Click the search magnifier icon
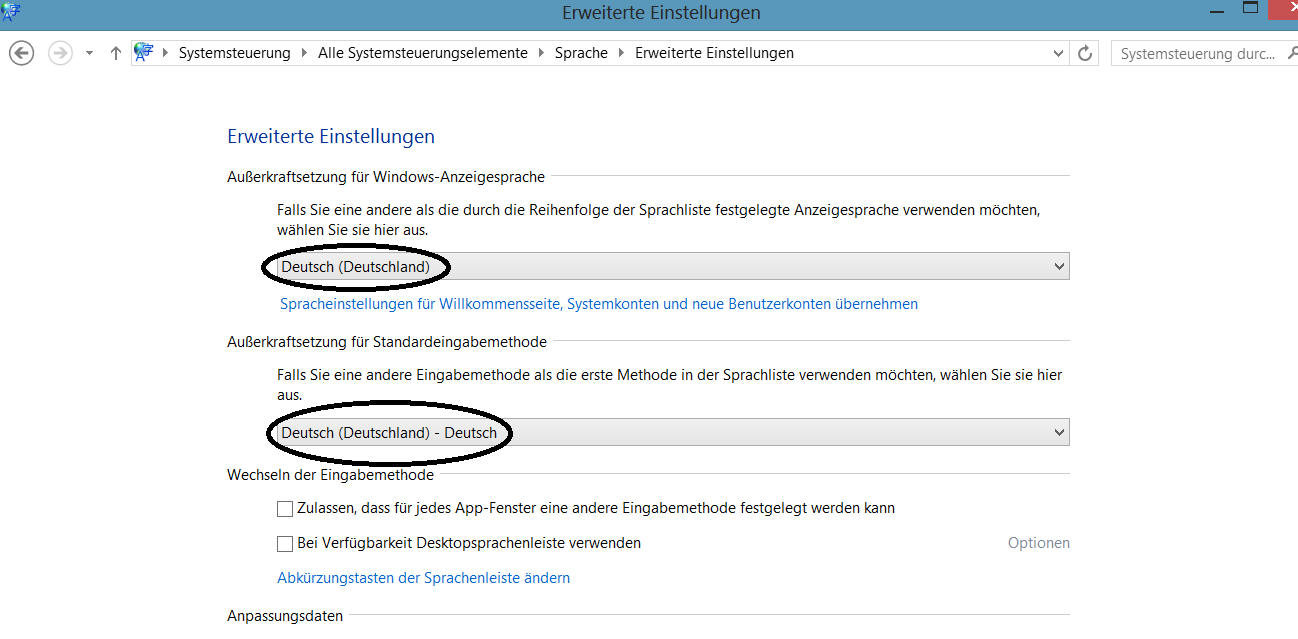 1291,53
